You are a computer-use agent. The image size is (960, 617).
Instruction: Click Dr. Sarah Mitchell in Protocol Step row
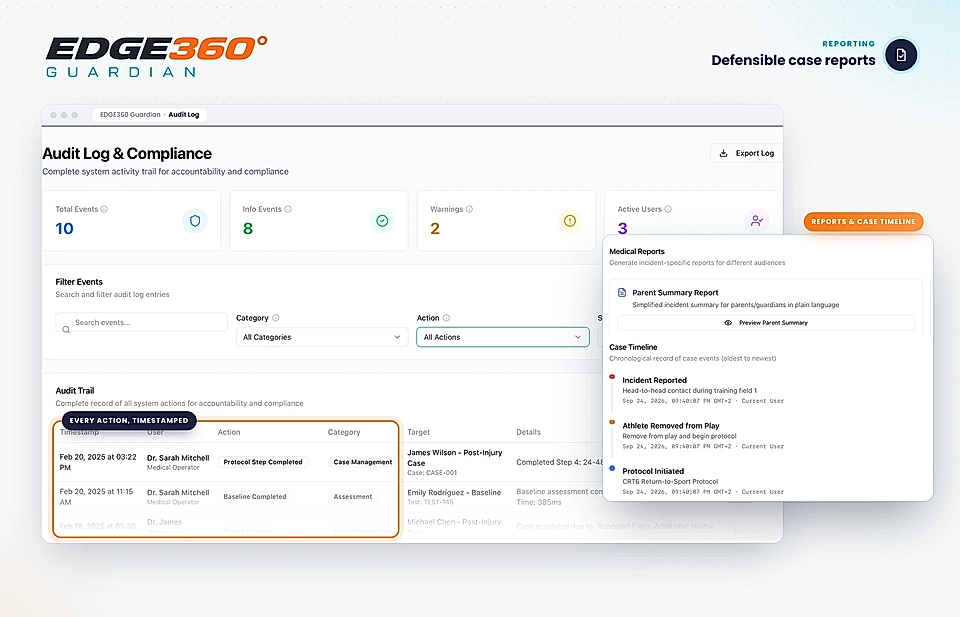178,458
